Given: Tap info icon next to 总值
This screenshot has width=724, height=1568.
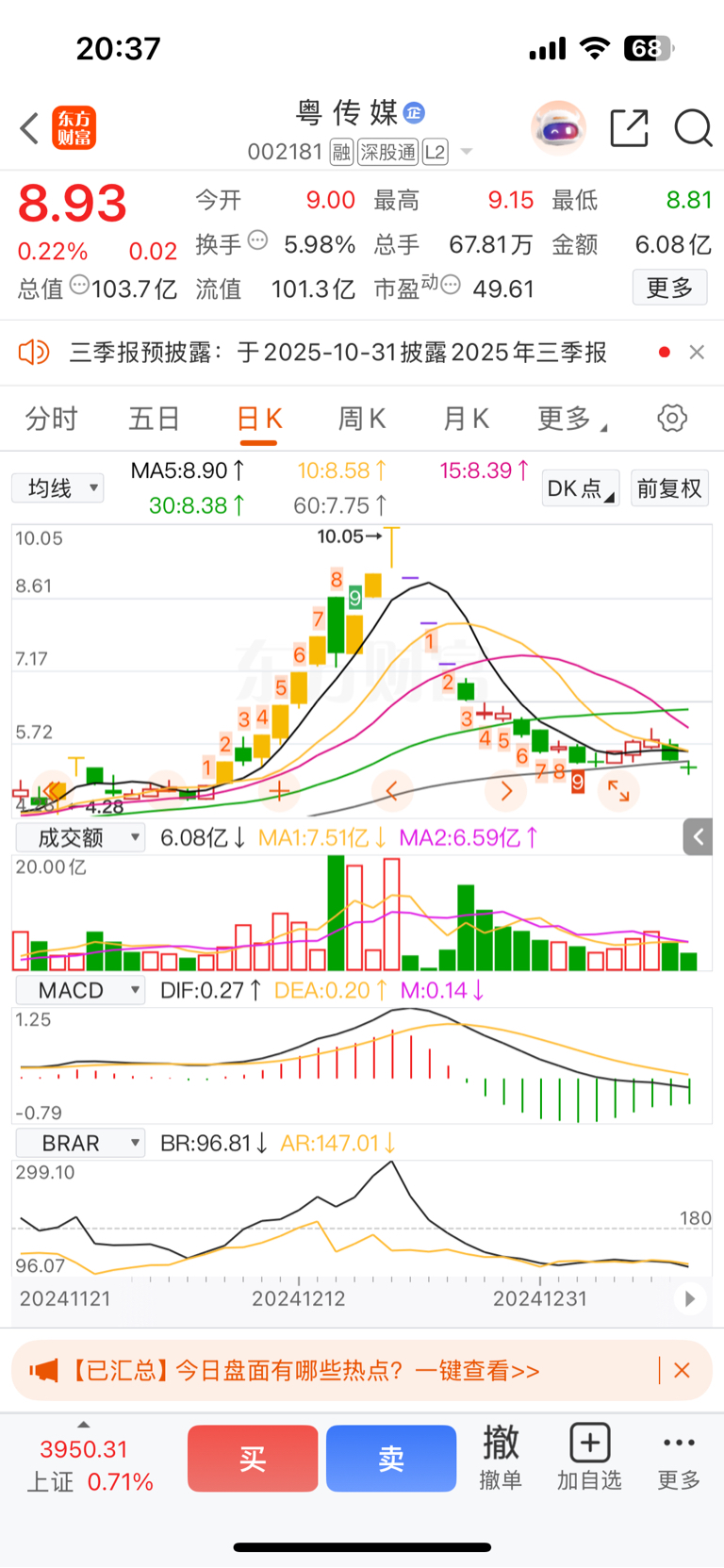Looking at the screenshot, I should click(80, 284).
